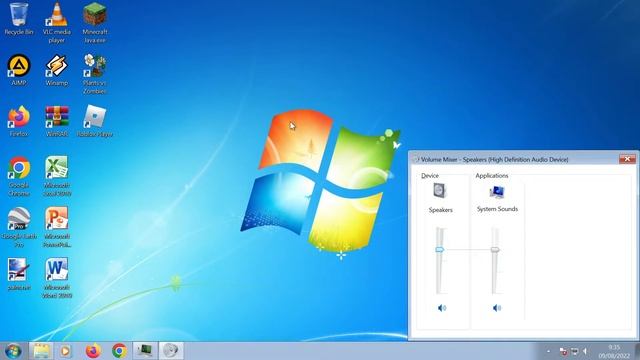Click the System Sounds label

497,209
